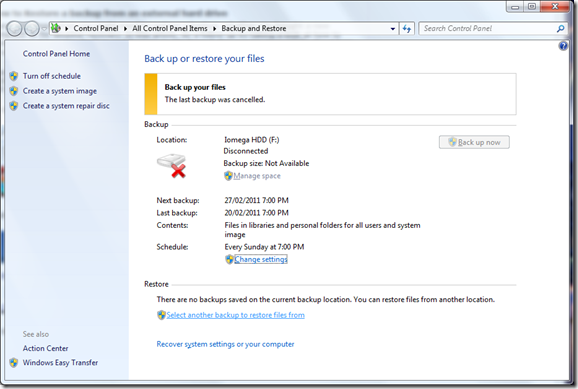Viewport: 578px width, 389px height.
Task: Click last backup date 20/02/2011 7:00 PM
Action: pyautogui.click(x=256, y=213)
